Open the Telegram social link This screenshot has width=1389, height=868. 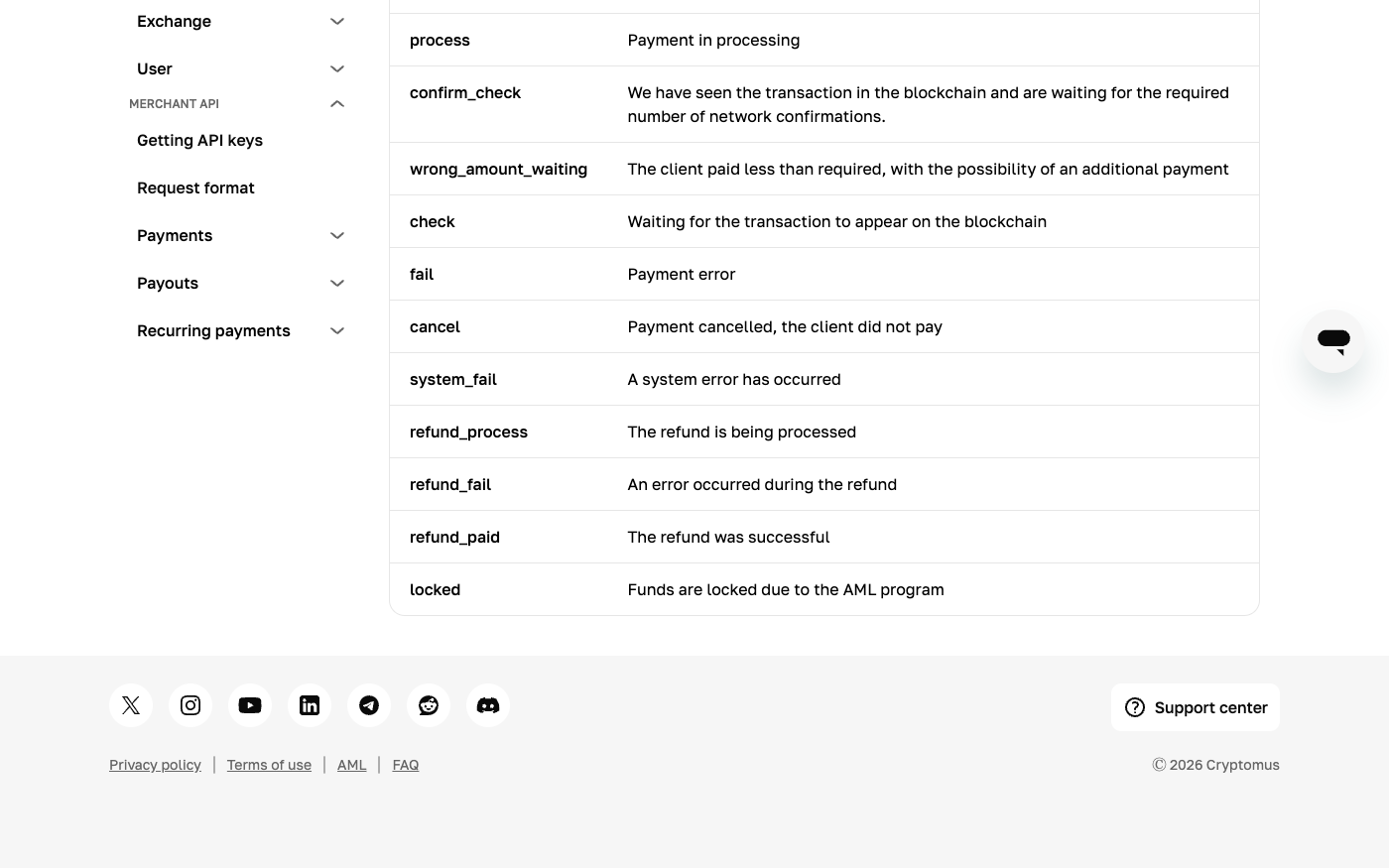(369, 705)
